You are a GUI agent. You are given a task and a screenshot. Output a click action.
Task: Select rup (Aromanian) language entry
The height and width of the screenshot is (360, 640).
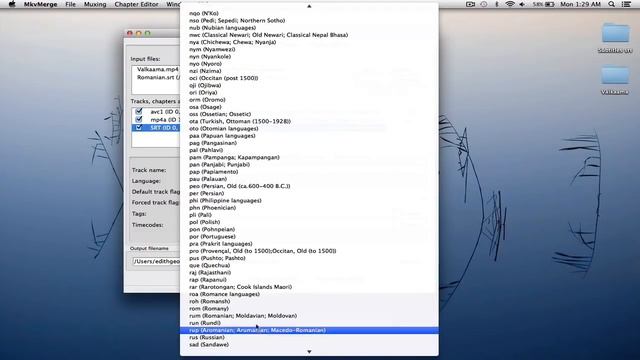309,330
